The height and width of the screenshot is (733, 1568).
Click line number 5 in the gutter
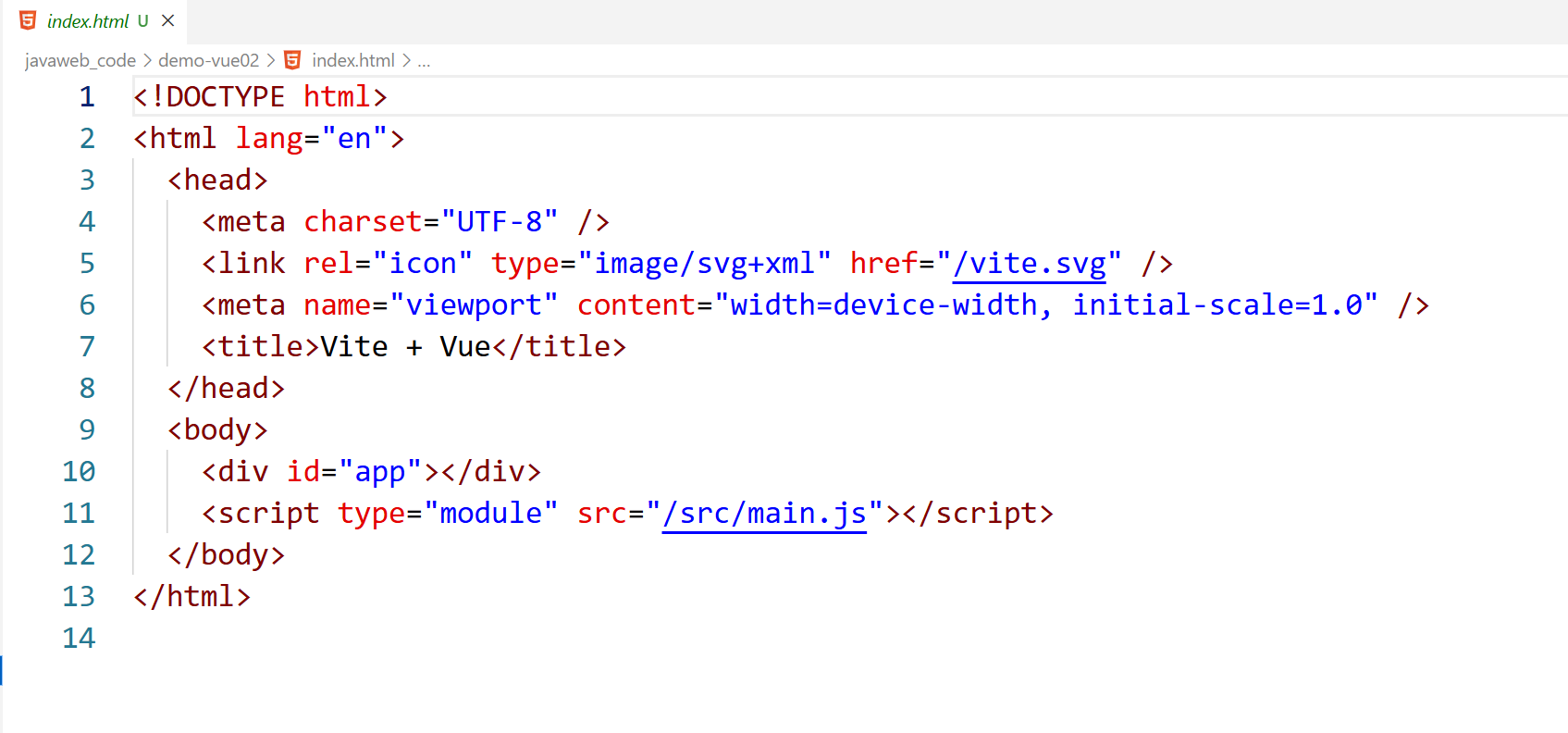pos(87,263)
